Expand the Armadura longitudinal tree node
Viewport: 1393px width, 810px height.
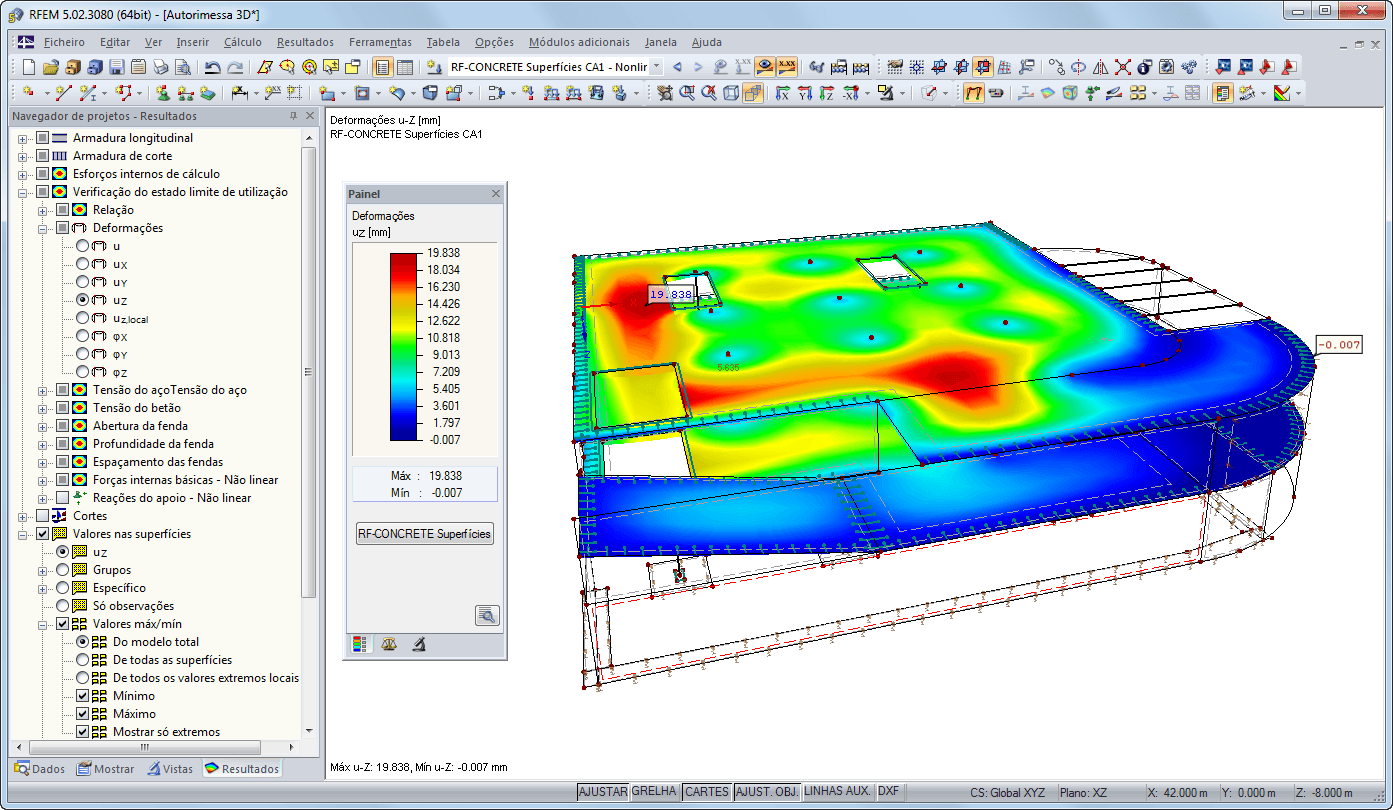click(23, 138)
